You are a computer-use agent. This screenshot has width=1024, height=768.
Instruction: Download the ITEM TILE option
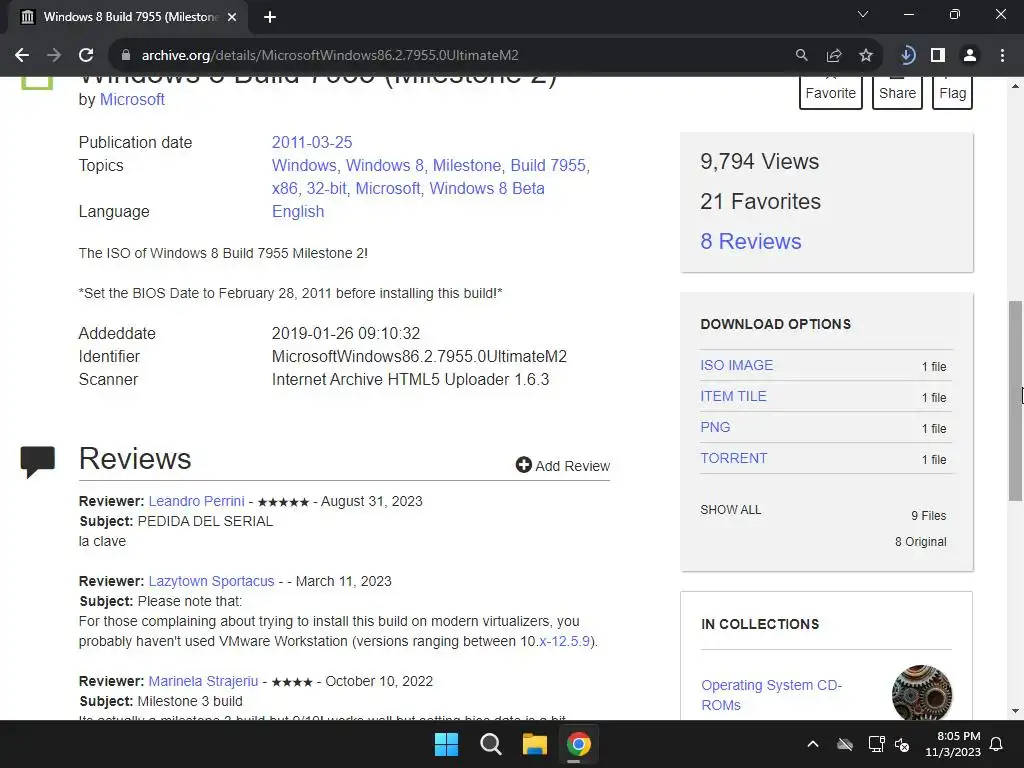(733, 396)
